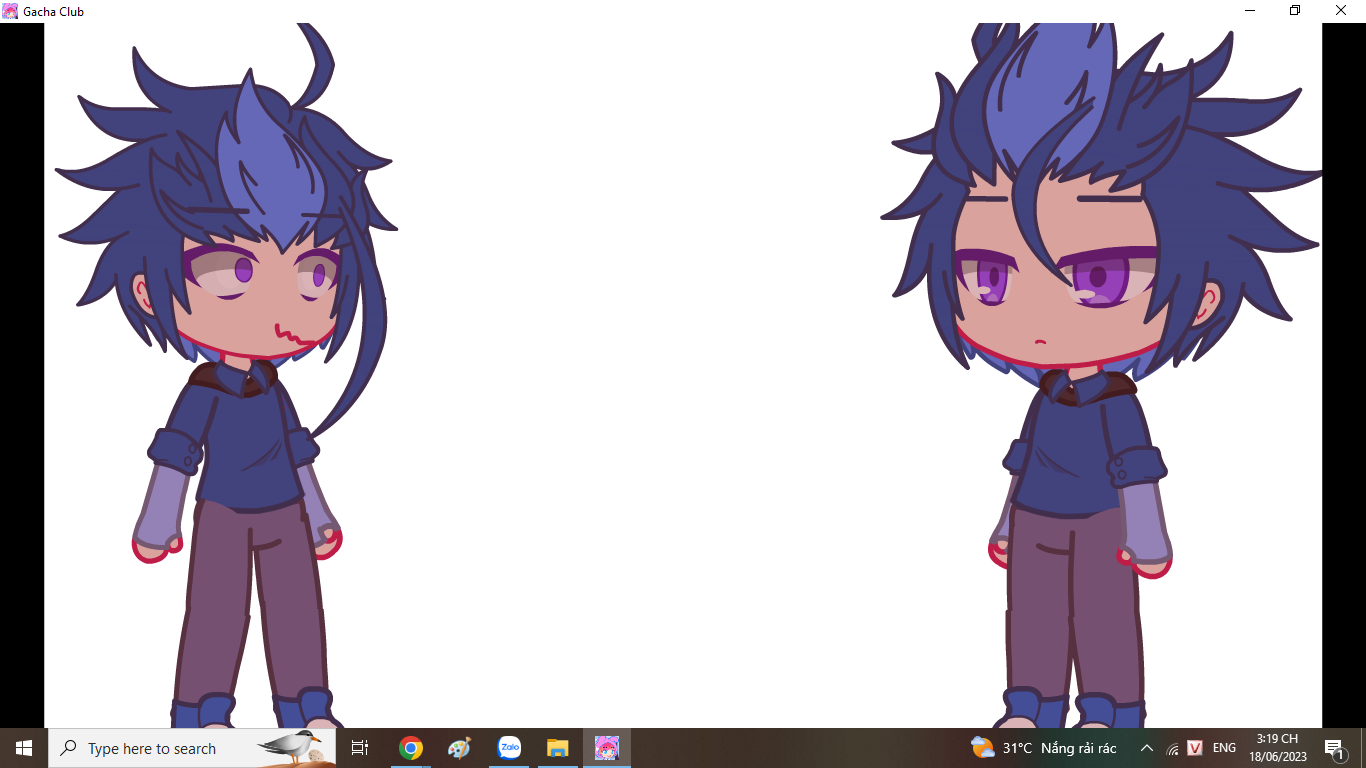Click the red V tray icon
1366x768 pixels.
tap(1195, 748)
